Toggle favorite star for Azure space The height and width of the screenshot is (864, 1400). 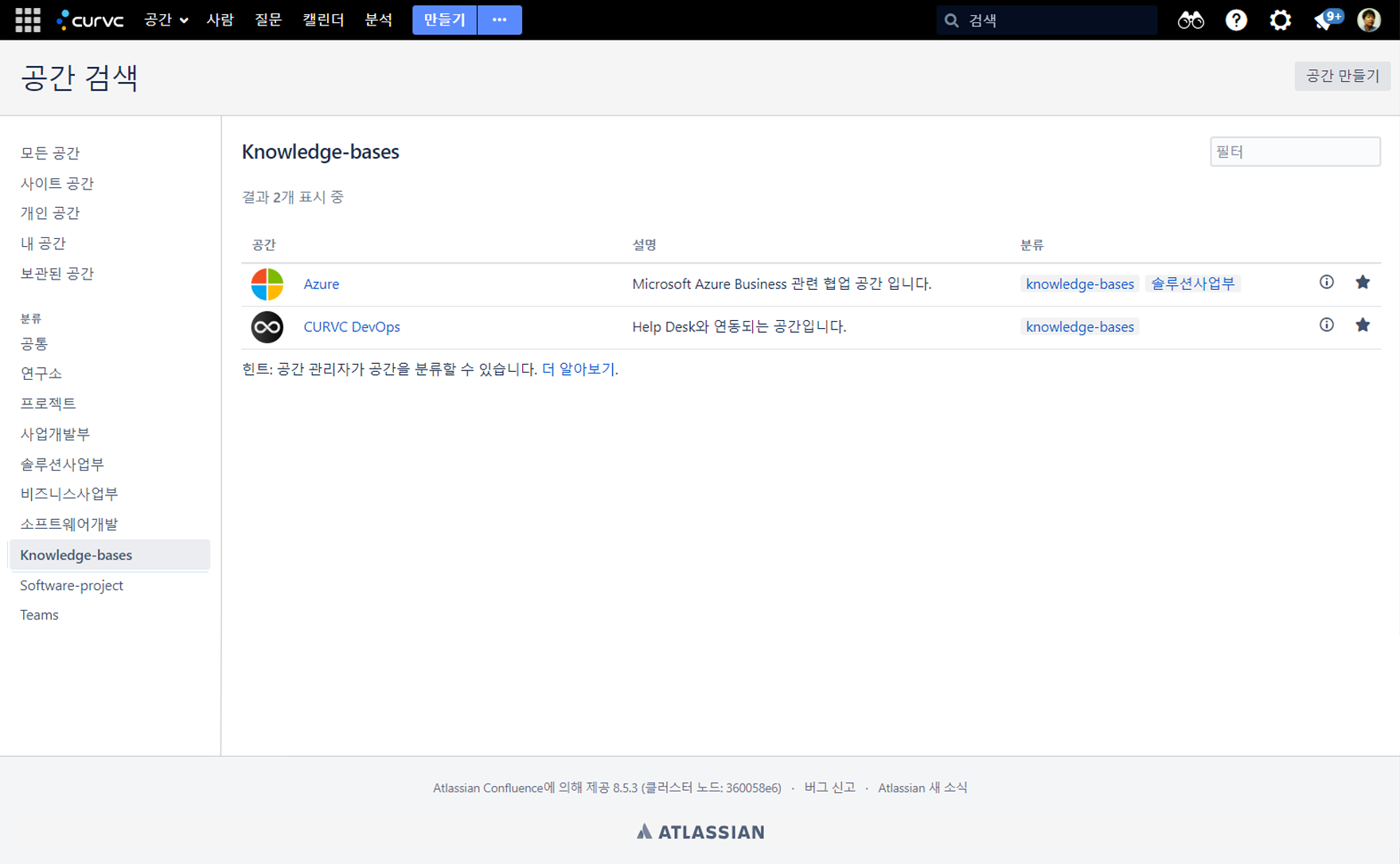[1363, 282]
